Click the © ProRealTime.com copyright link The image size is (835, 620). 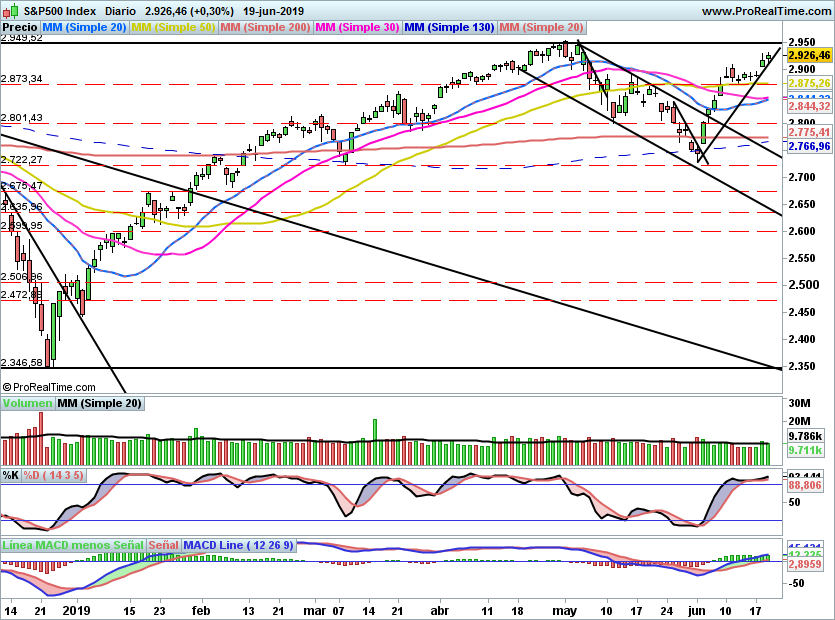tap(52, 387)
